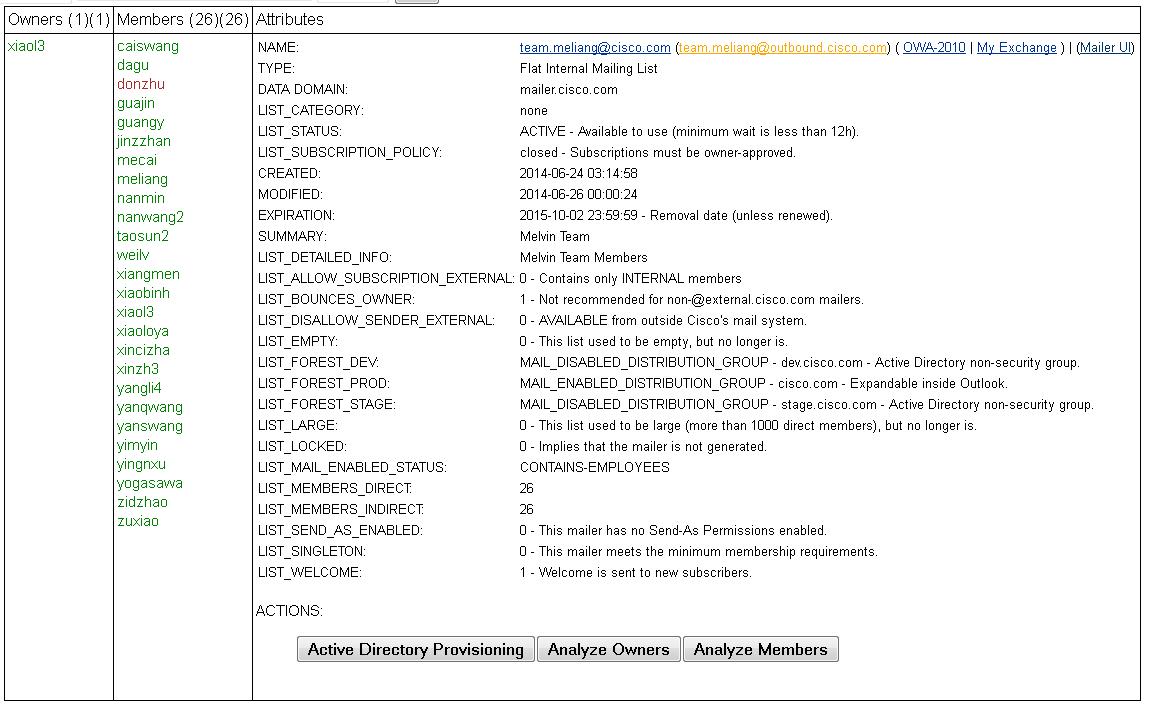This screenshot has width=1161, height=704.
Task: Select member yogasawa
Action: click(150, 483)
